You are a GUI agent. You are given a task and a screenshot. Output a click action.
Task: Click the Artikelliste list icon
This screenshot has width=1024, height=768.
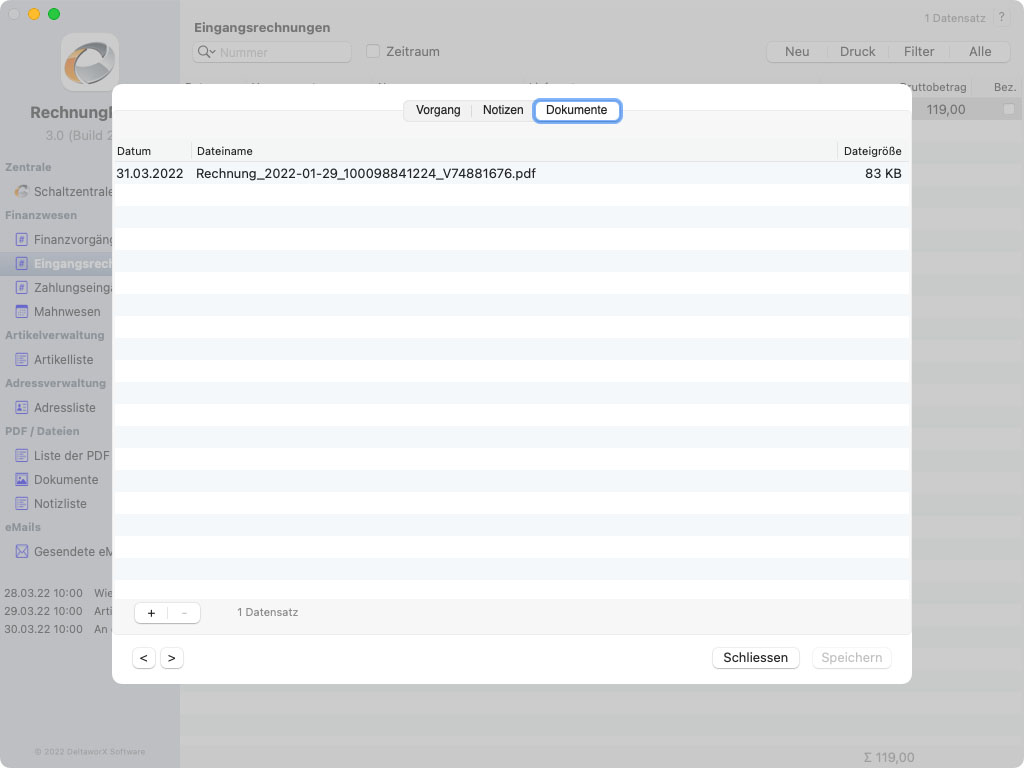[x=21, y=359]
